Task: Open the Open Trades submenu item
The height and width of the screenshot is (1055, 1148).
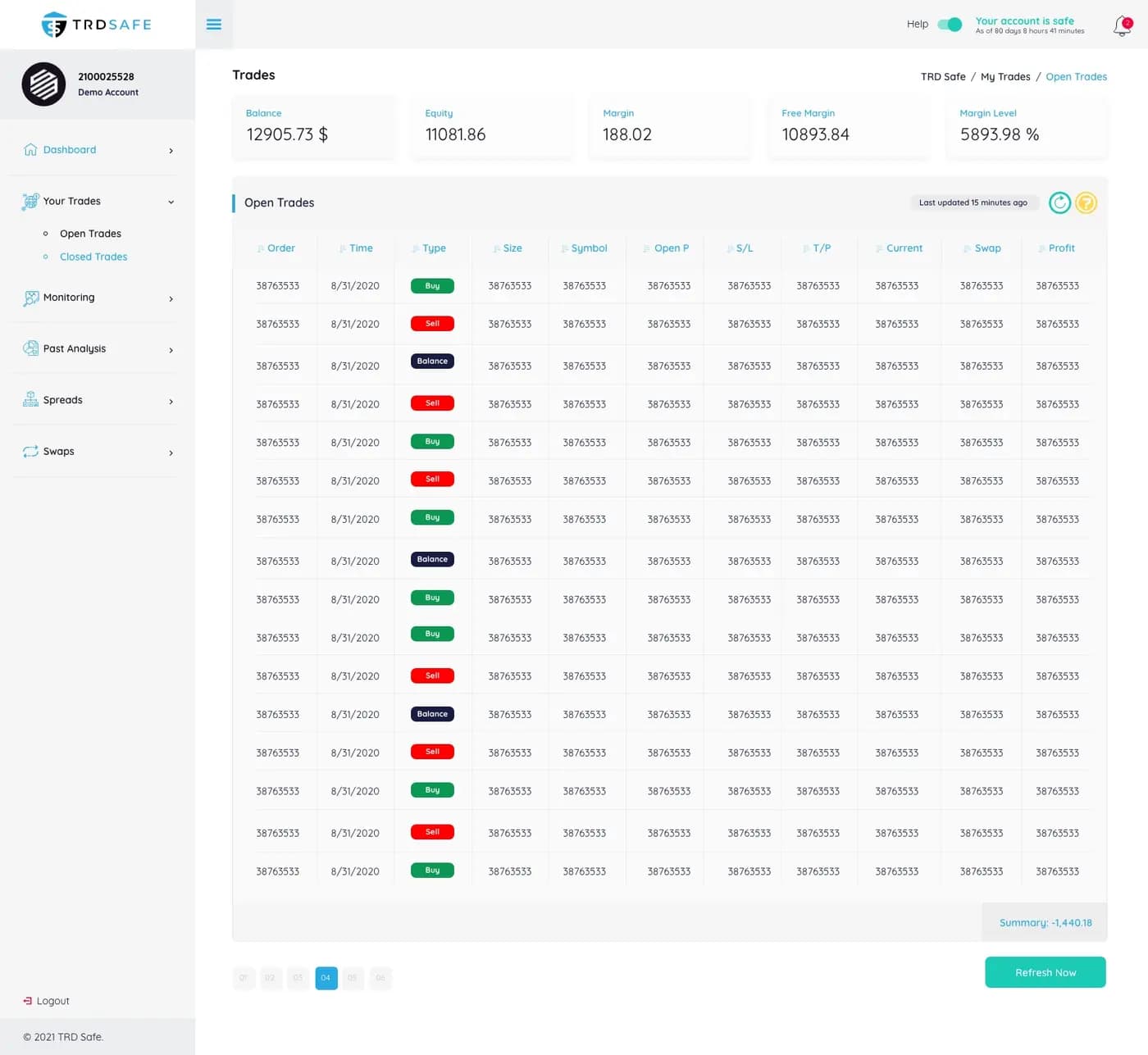Action: coord(90,234)
